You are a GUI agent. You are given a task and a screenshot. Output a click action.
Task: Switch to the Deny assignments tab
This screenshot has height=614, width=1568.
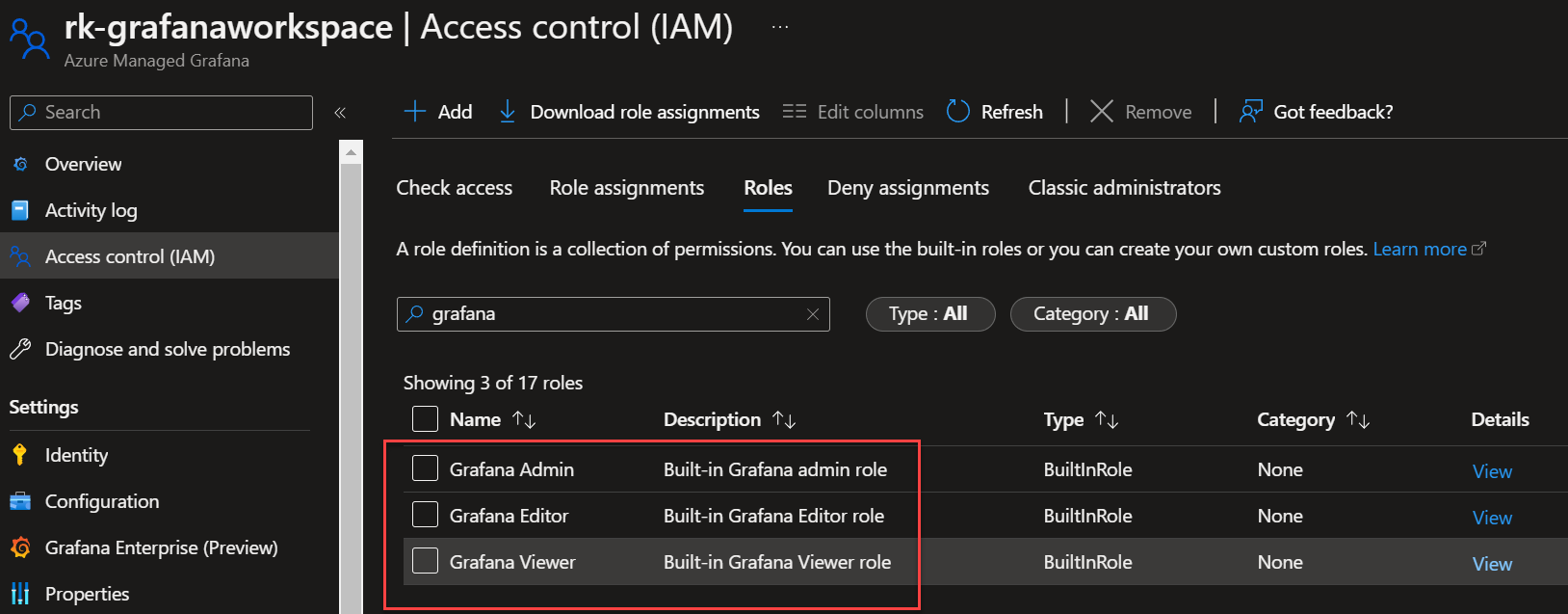907,188
